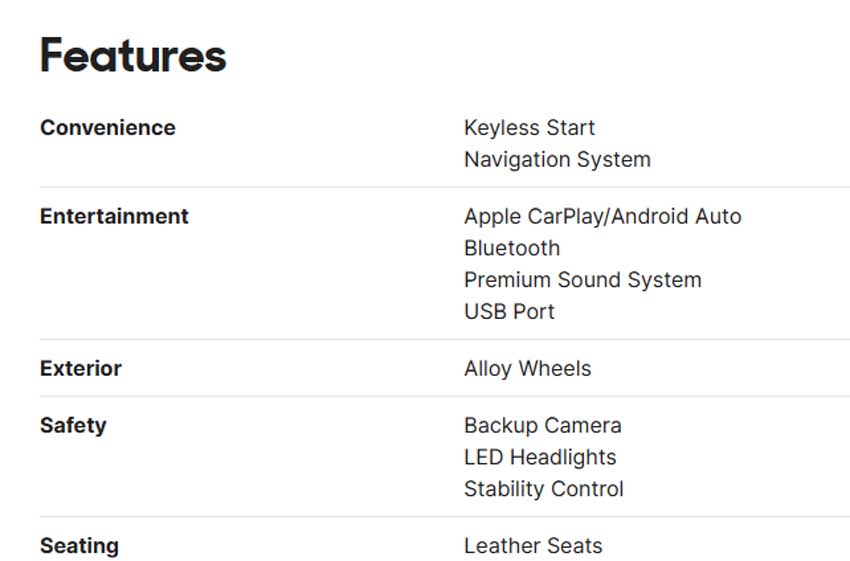
Task: Click the divider line beneath USB Port
Action: (x=444, y=340)
